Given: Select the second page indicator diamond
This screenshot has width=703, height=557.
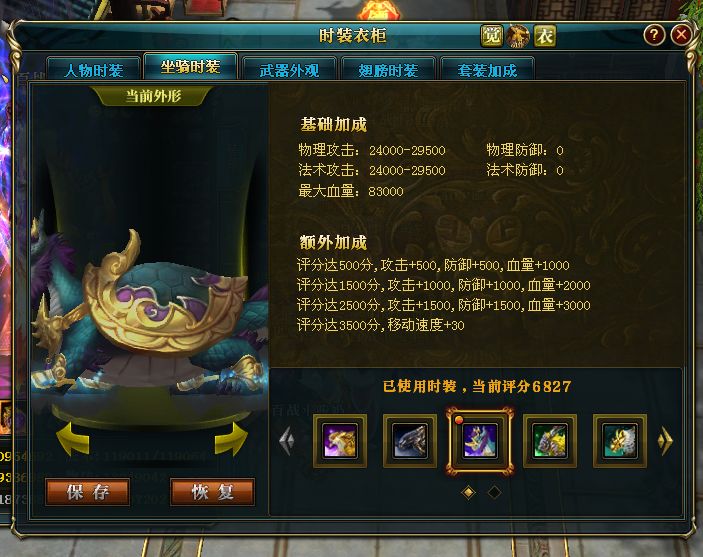Looking at the screenshot, I should (x=494, y=492).
